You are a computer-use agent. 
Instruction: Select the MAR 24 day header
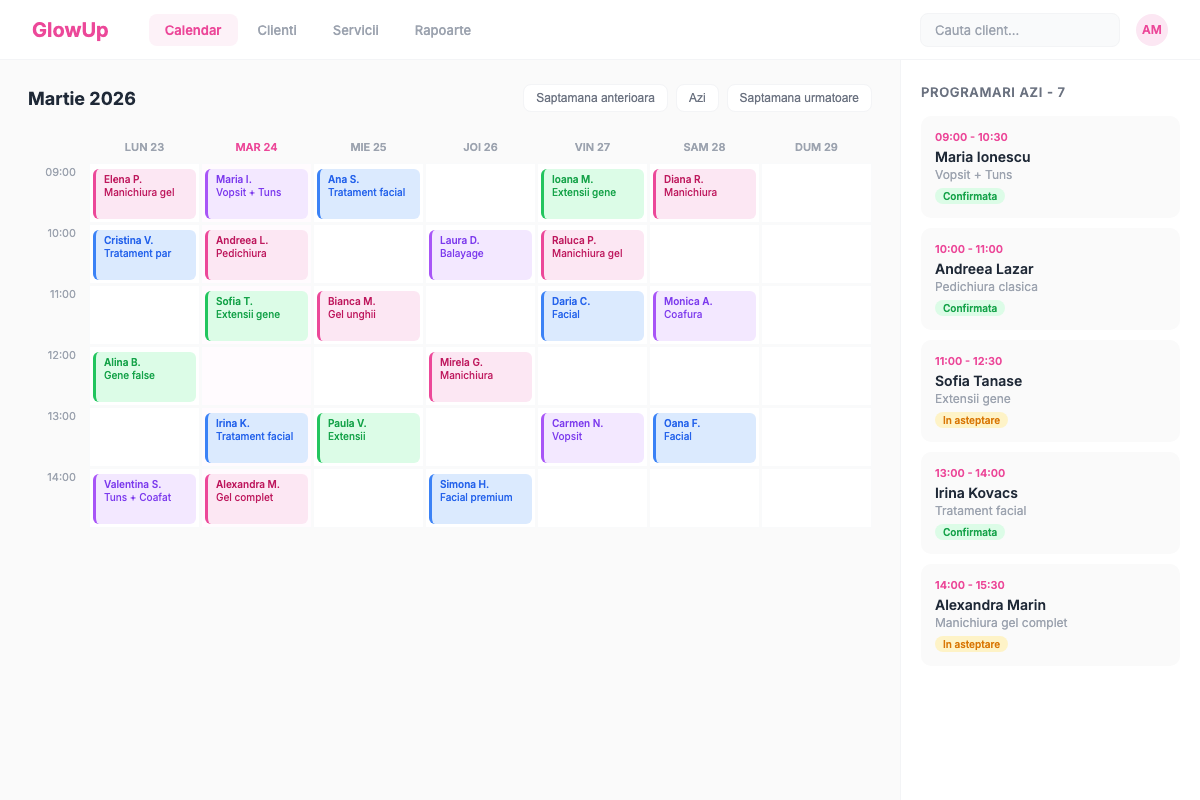click(x=256, y=147)
